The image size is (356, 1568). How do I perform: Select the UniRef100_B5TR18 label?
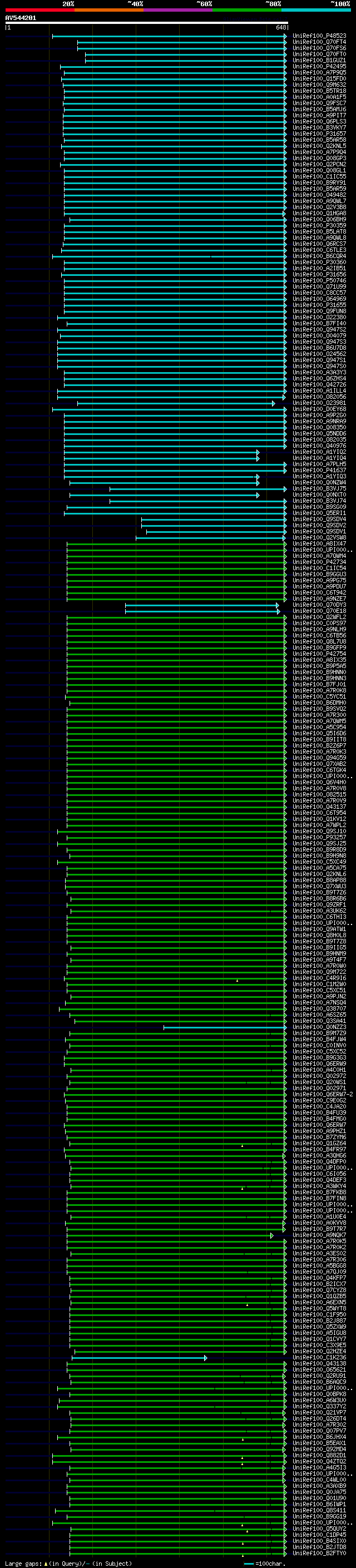pos(319,91)
